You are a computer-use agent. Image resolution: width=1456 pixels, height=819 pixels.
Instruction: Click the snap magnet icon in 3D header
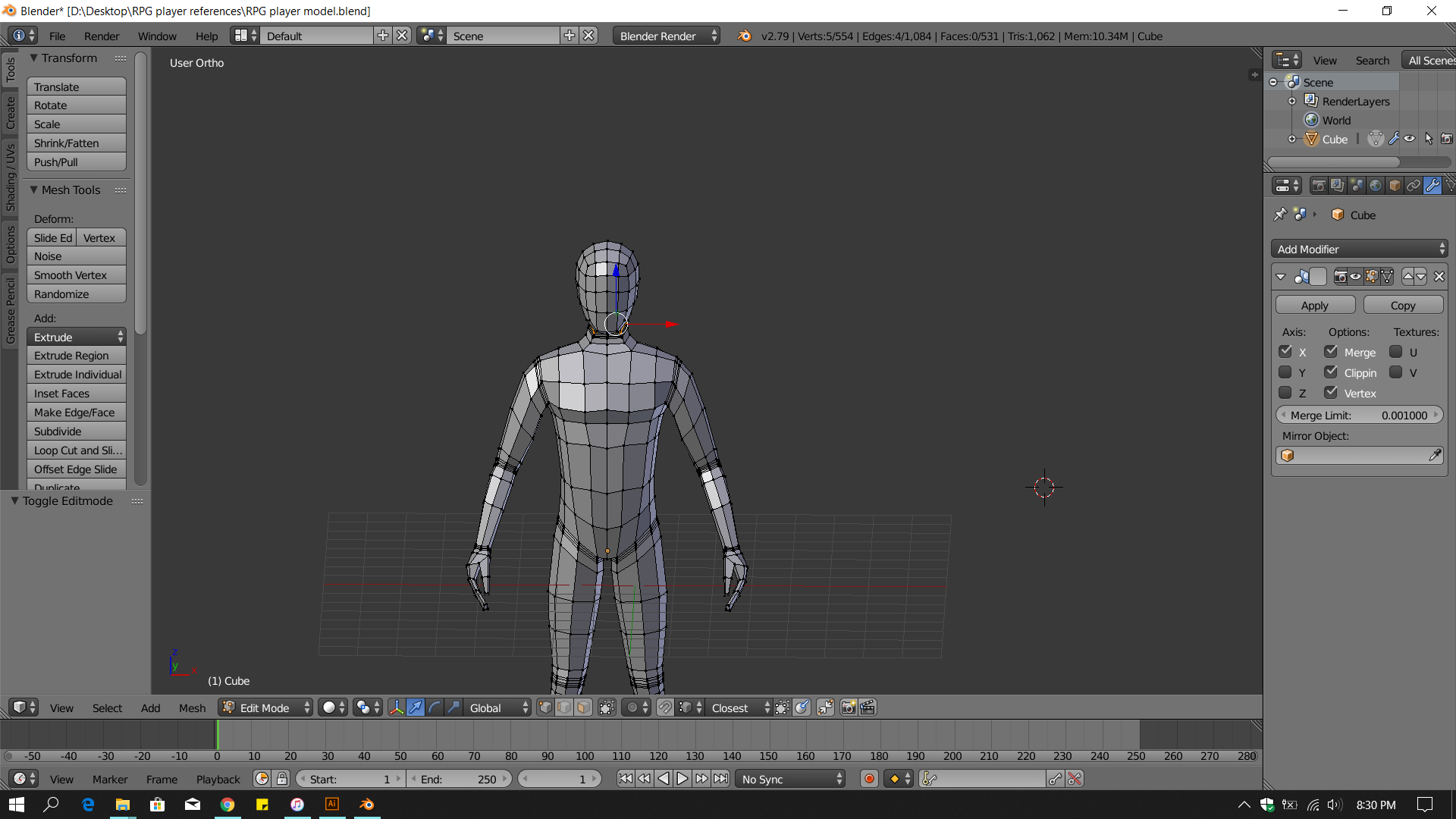(665, 708)
